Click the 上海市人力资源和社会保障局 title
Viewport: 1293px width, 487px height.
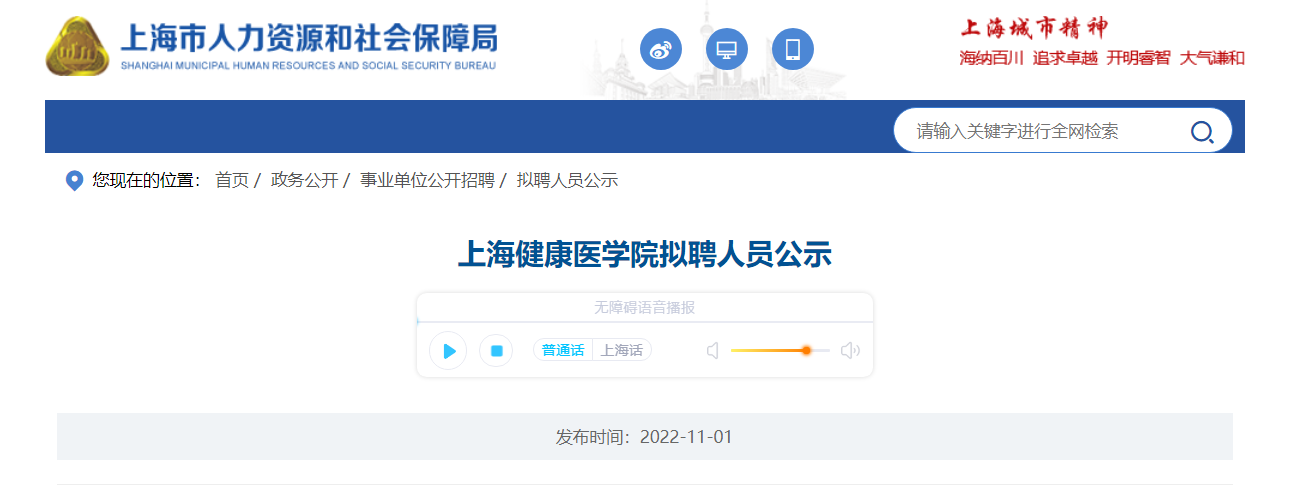[309, 38]
